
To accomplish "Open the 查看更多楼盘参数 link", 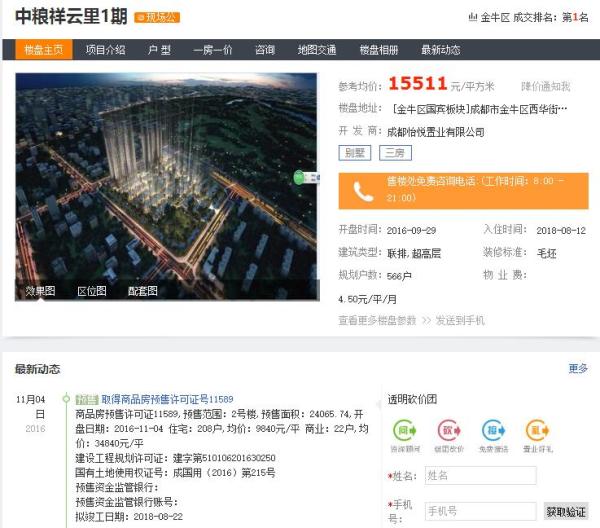I will pyautogui.click(x=377, y=320).
